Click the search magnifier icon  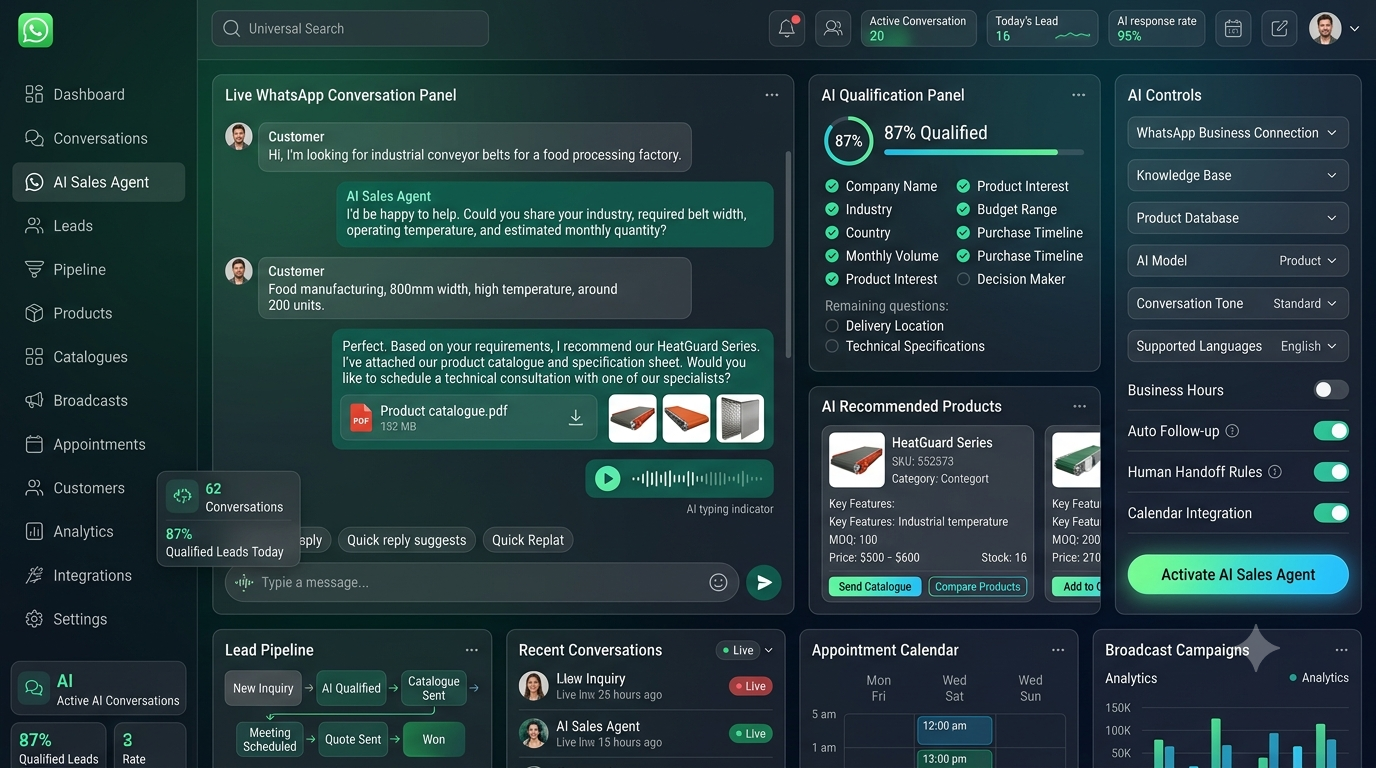232,28
